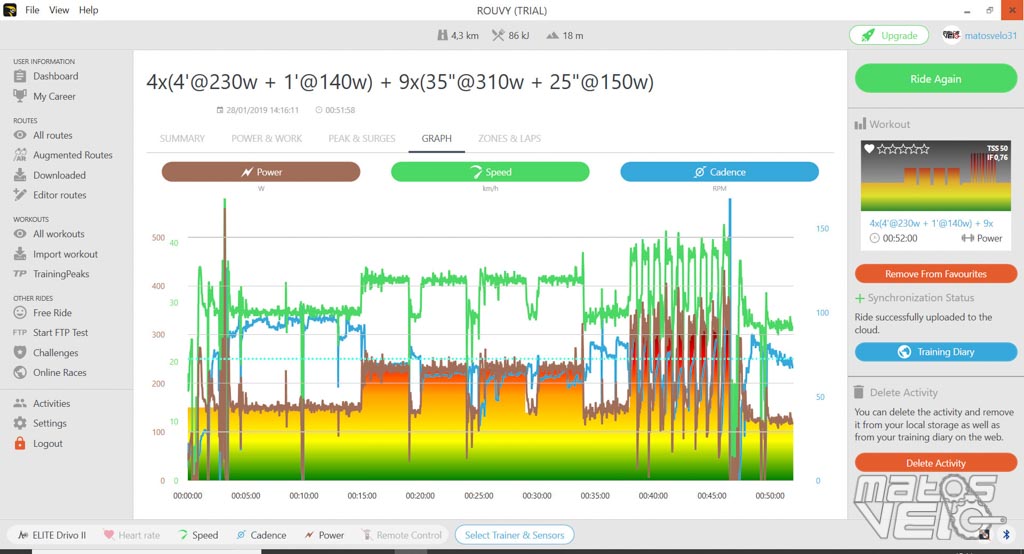This screenshot has width=1024, height=554.
Task: Click the 18 m elevation icon
Action: 552,35
